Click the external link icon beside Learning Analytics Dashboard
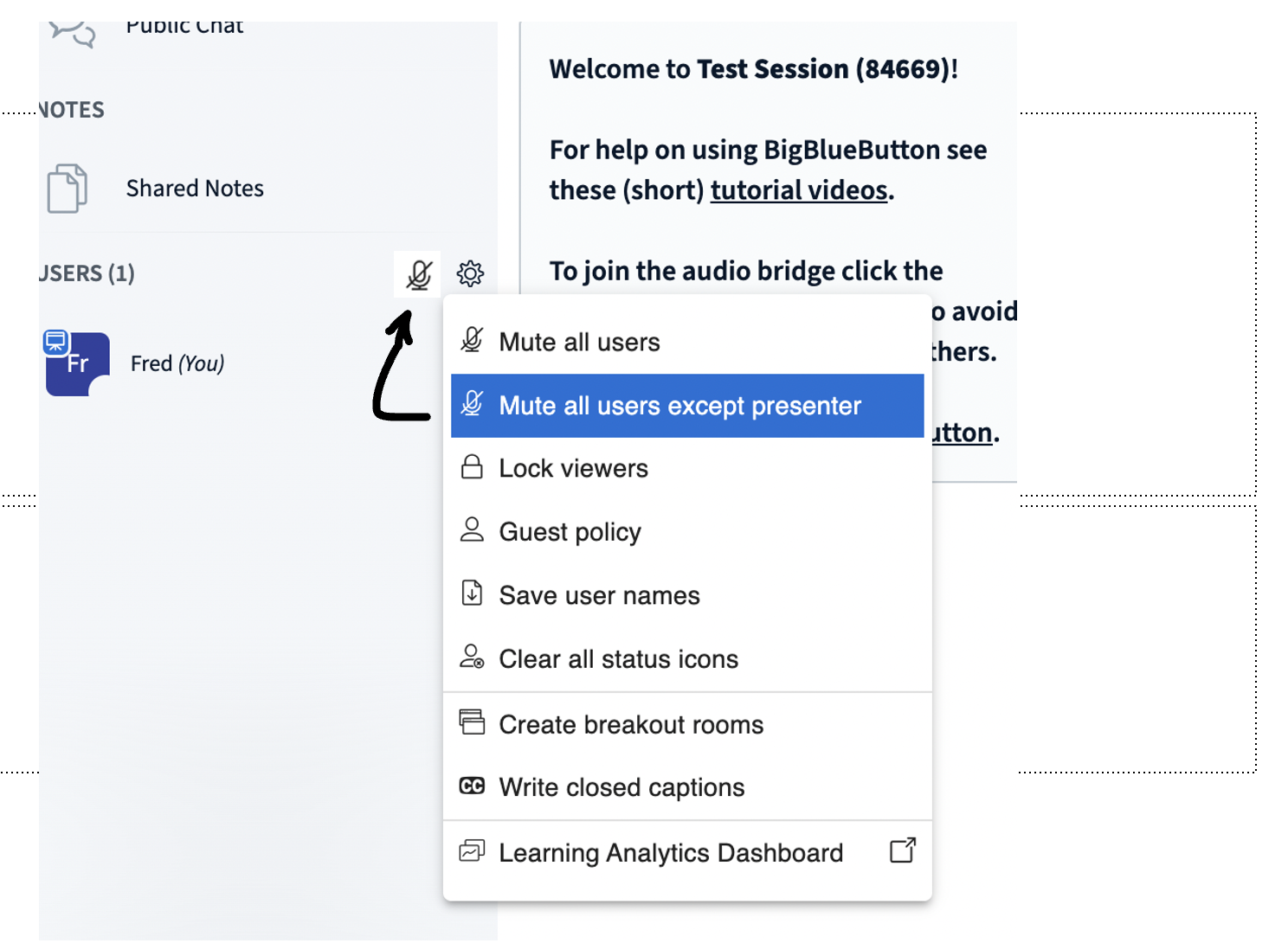 (902, 852)
